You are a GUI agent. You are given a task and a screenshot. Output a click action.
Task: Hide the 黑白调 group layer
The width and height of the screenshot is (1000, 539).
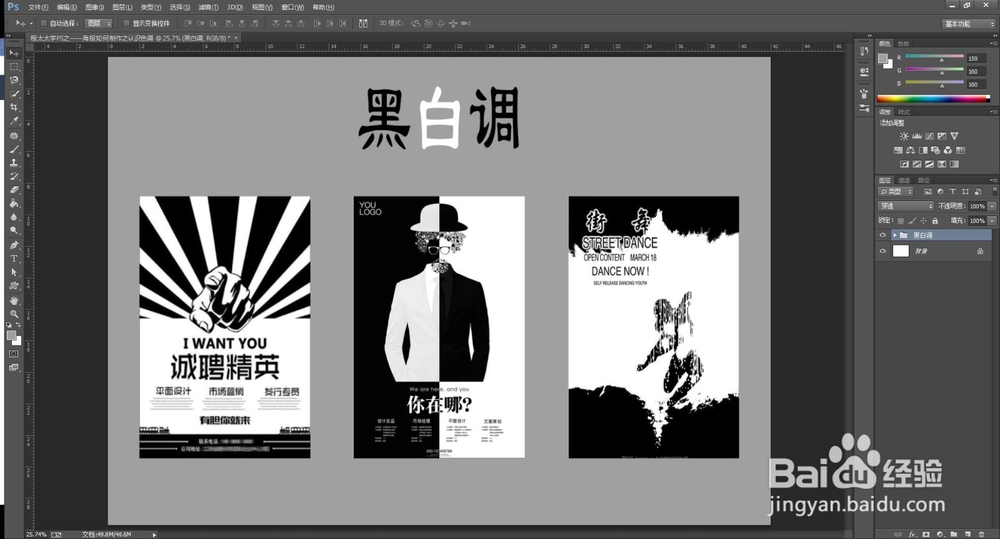tap(883, 235)
